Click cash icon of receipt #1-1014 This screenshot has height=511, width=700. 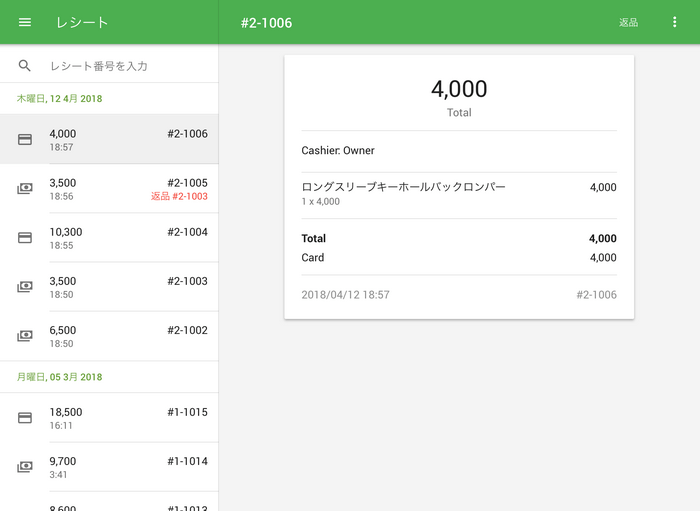tap(25, 467)
